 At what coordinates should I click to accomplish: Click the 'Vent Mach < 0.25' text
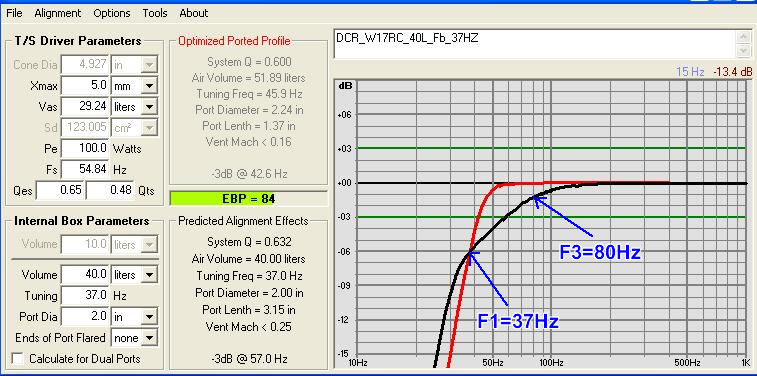tap(249, 327)
